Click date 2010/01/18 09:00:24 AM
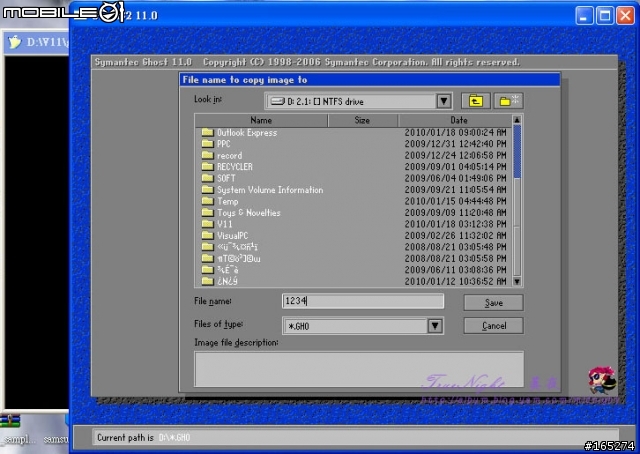 pyautogui.click(x=455, y=132)
